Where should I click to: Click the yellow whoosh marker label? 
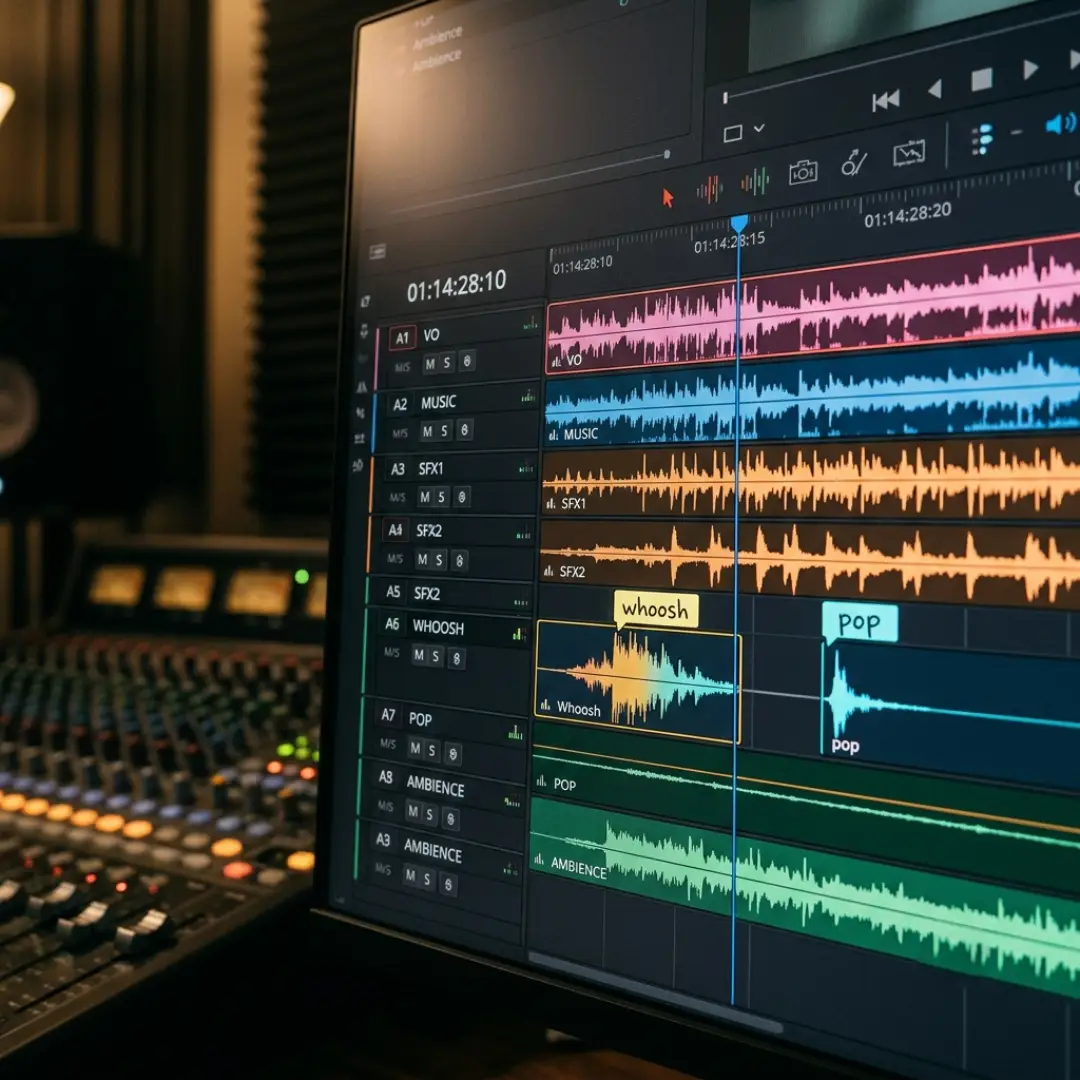(x=656, y=610)
